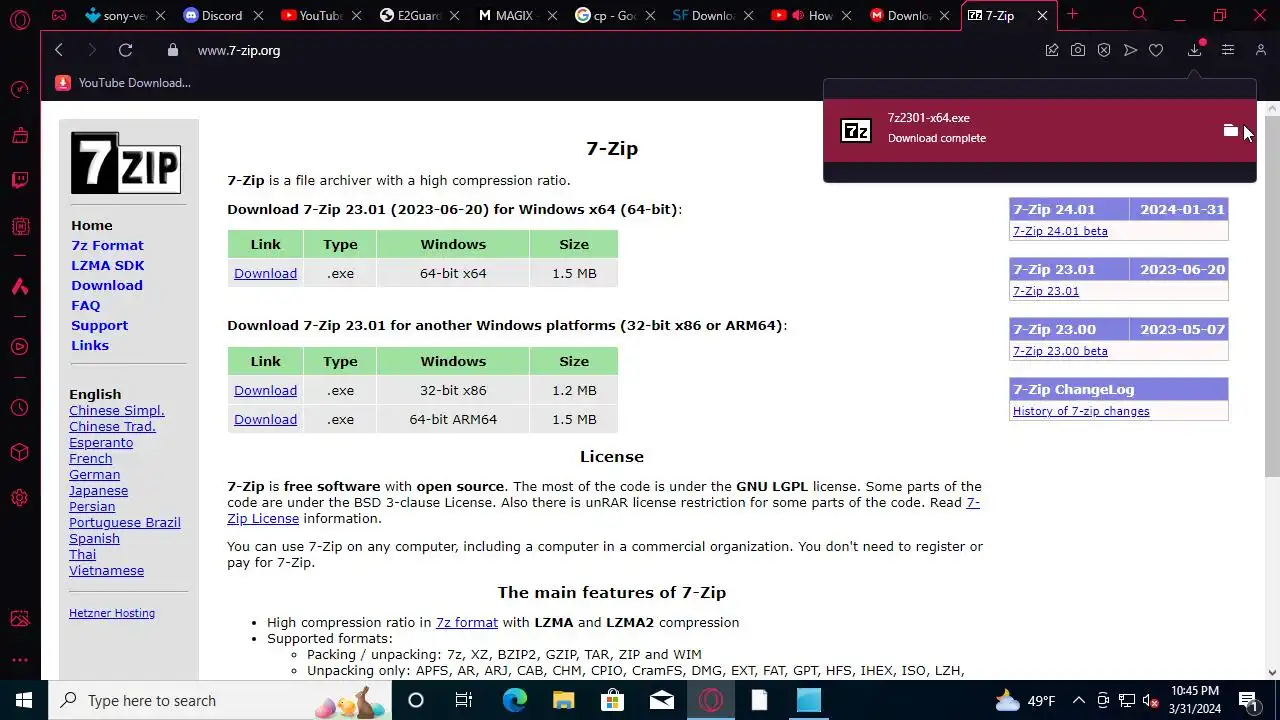This screenshot has width=1280, height=720.
Task: Open 7-Zip 24.01 beta link
Action: pyautogui.click(x=1060, y=231)
